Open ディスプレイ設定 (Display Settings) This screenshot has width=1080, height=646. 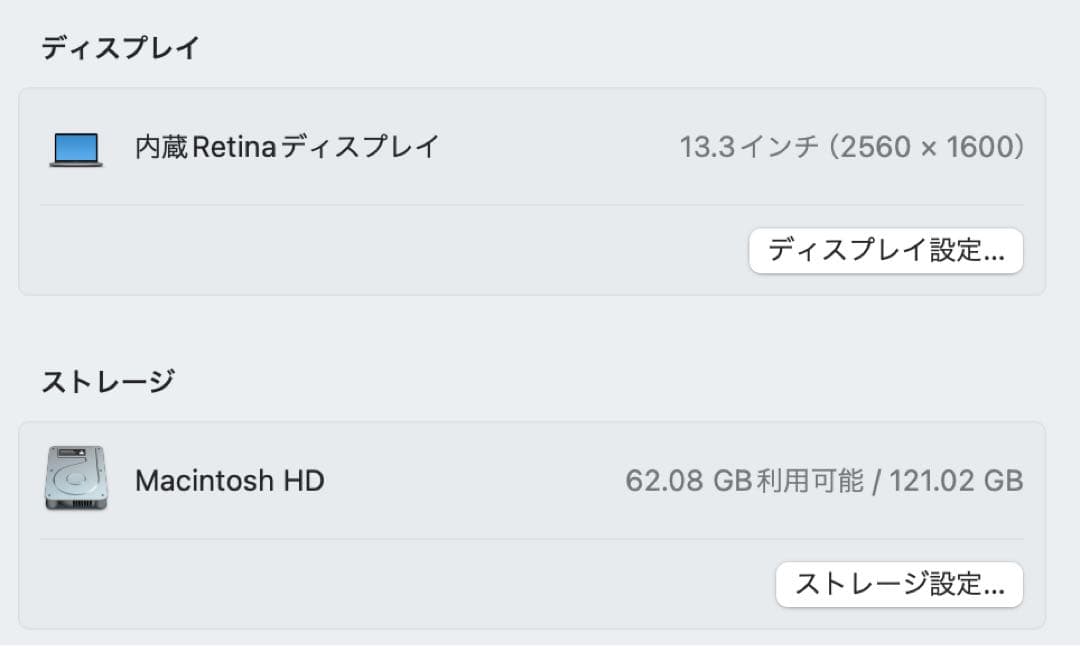pyautogui.click(x=886, y=251)
